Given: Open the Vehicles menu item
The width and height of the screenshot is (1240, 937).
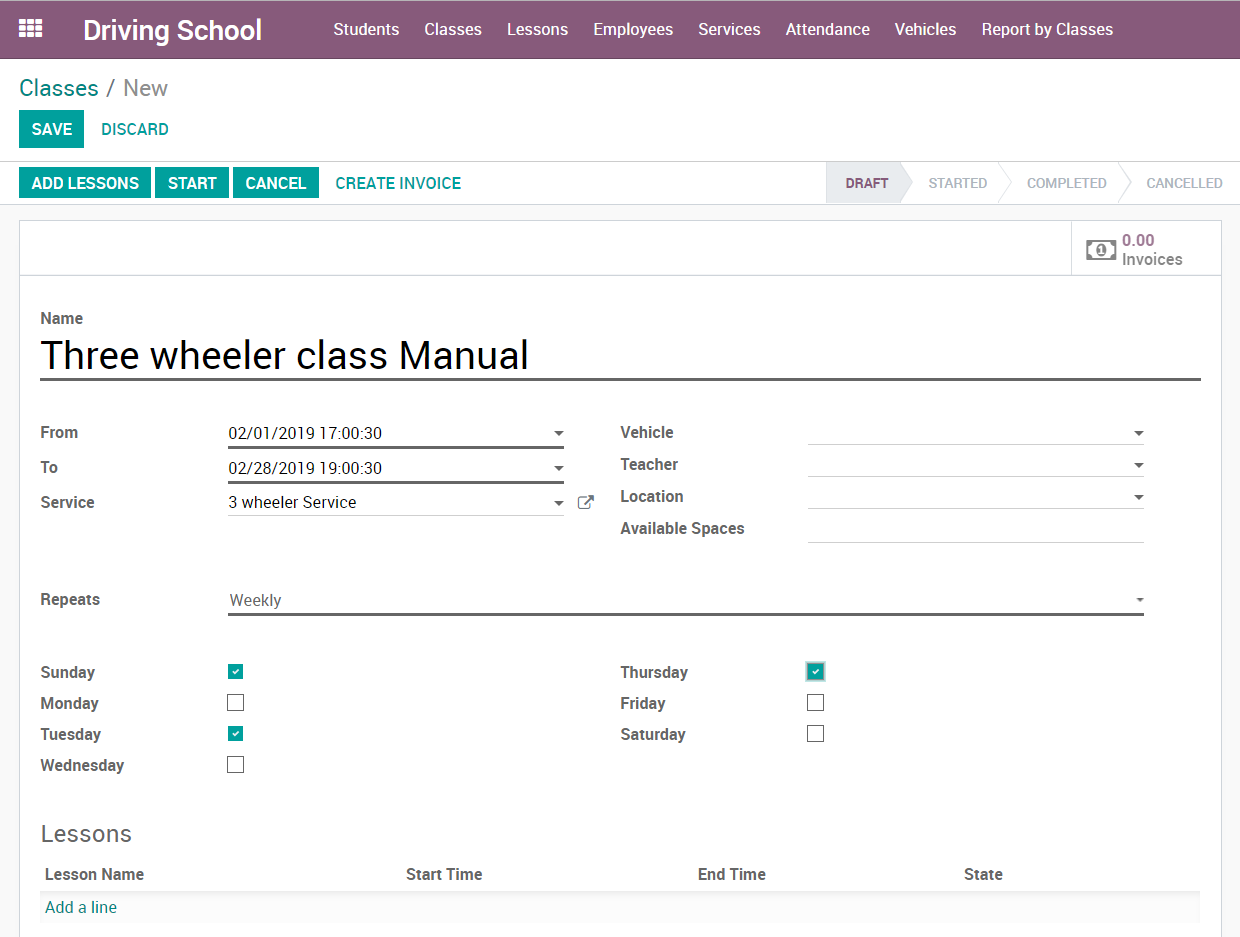Looking at the screenshot, I should [x=925, y=29].
